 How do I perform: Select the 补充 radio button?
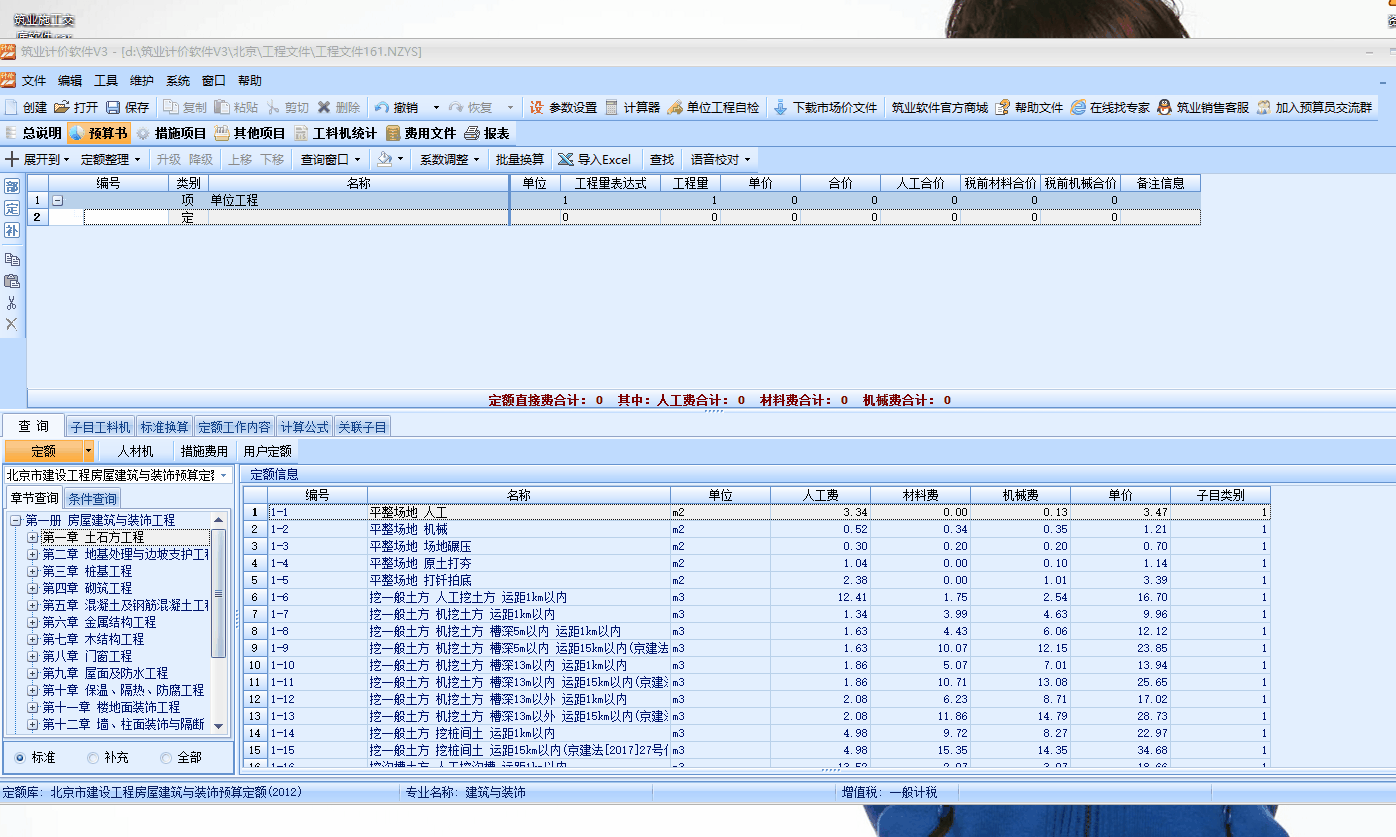click(x=93, y=758)
